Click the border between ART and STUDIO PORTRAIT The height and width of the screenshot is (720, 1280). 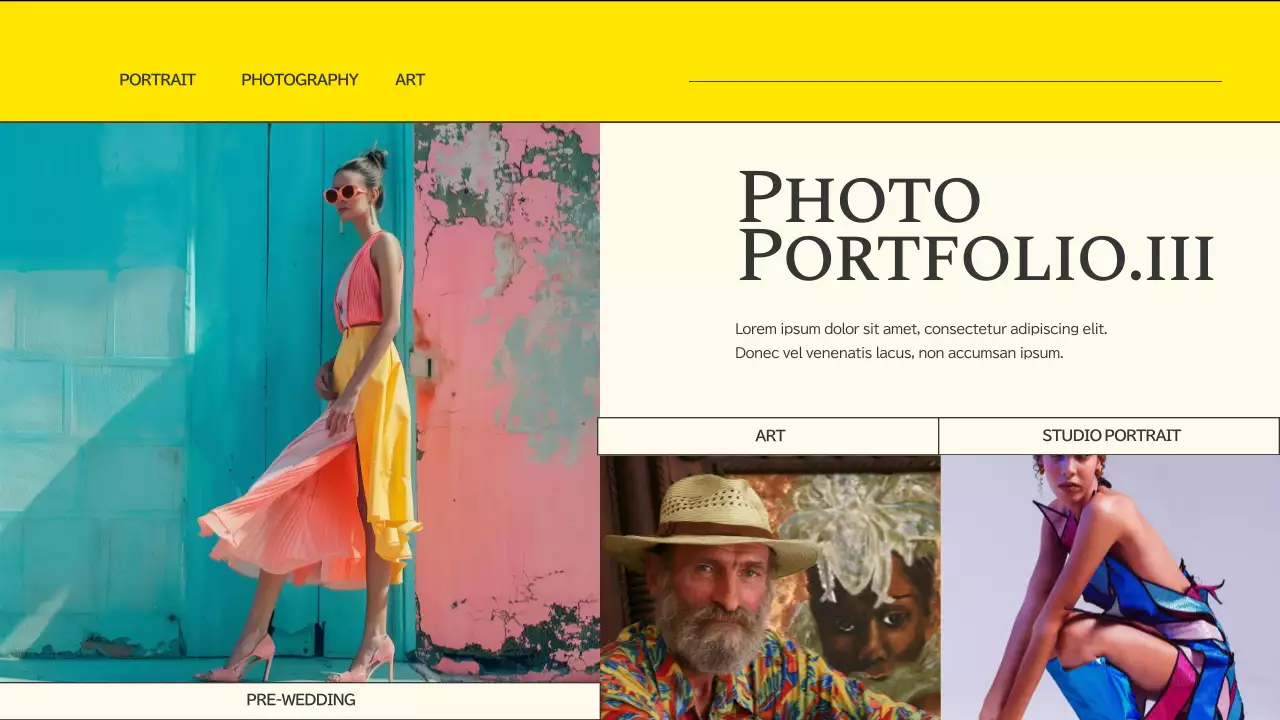click(x=937, y=435)
